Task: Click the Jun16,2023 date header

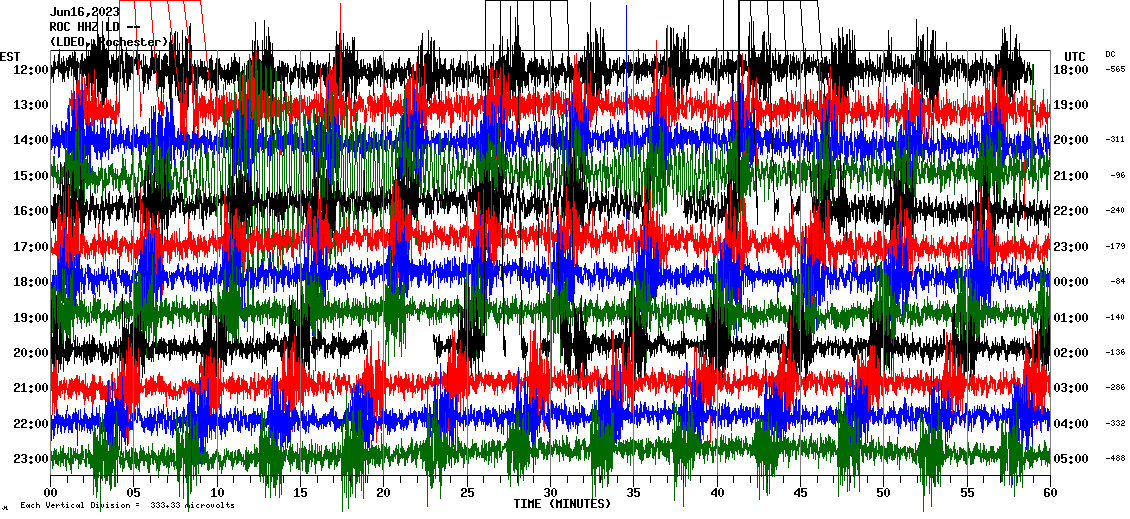Action: pos(83,11)
